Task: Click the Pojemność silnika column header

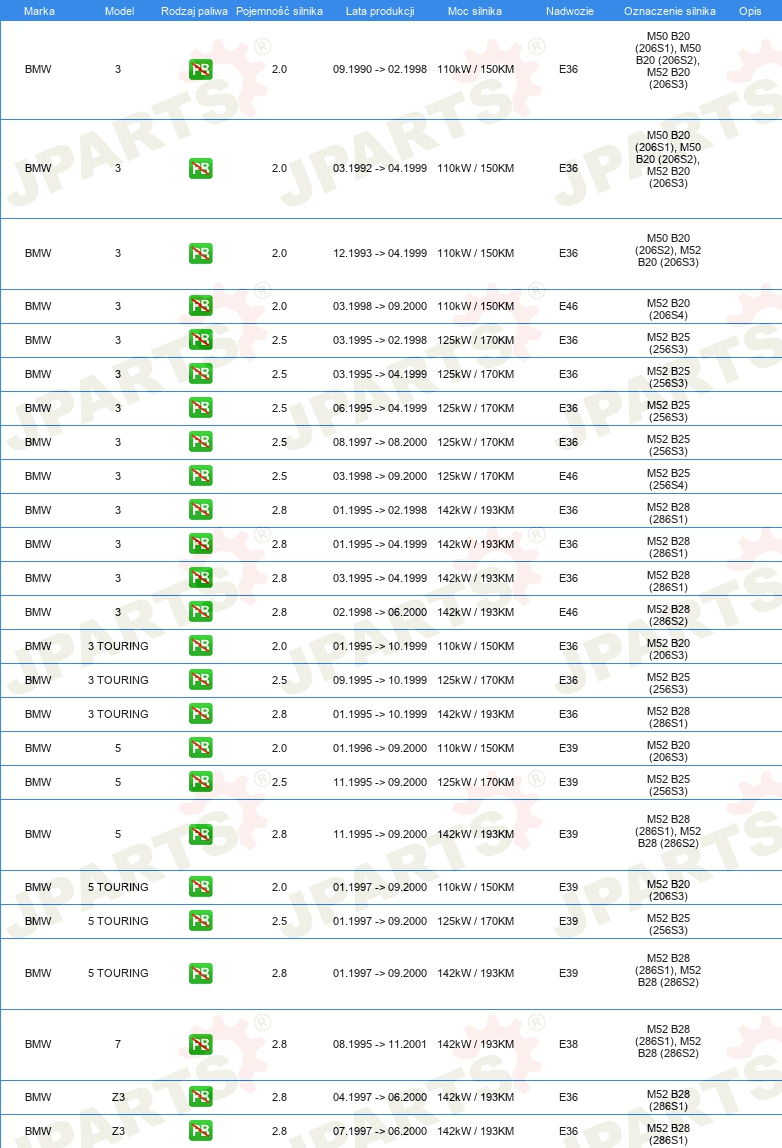Action: coord(279,11)
